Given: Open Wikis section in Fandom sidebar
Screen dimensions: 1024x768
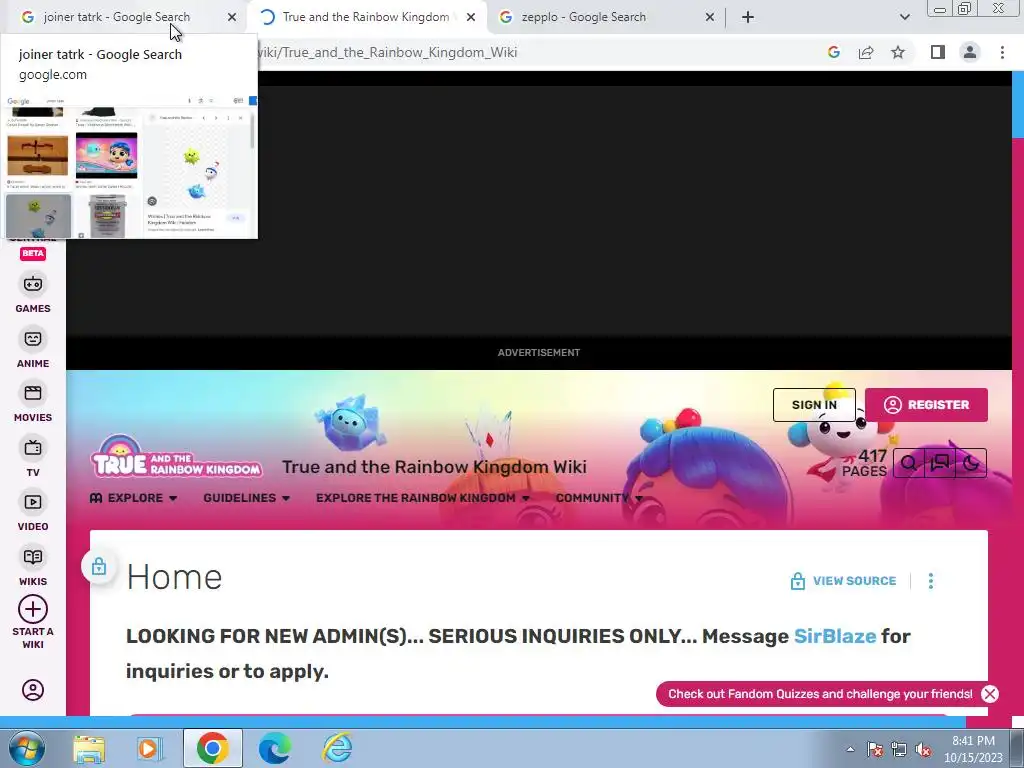Looking at the screenshot, I should 33,567.
